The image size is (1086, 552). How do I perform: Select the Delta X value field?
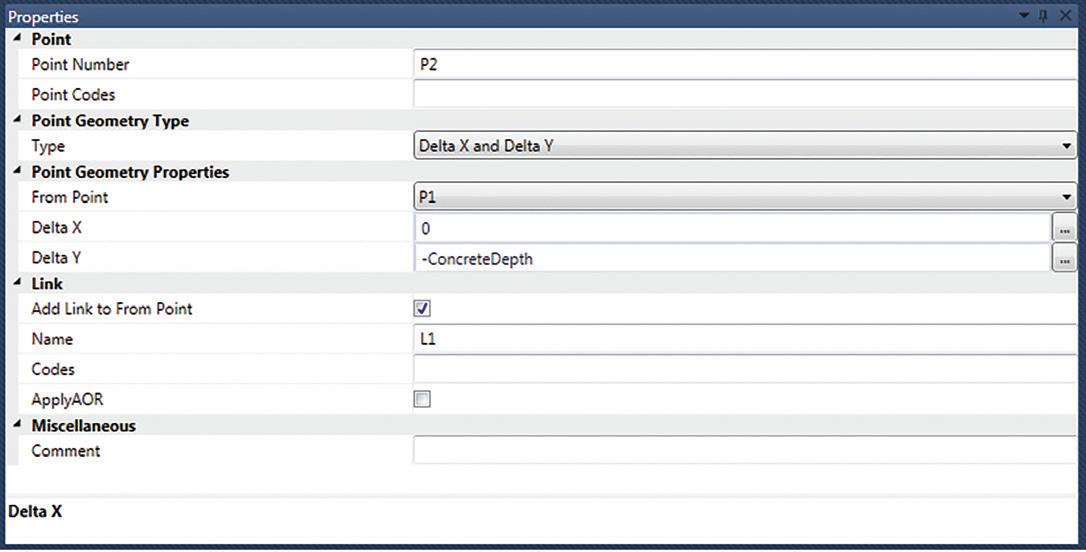[733, 228]
